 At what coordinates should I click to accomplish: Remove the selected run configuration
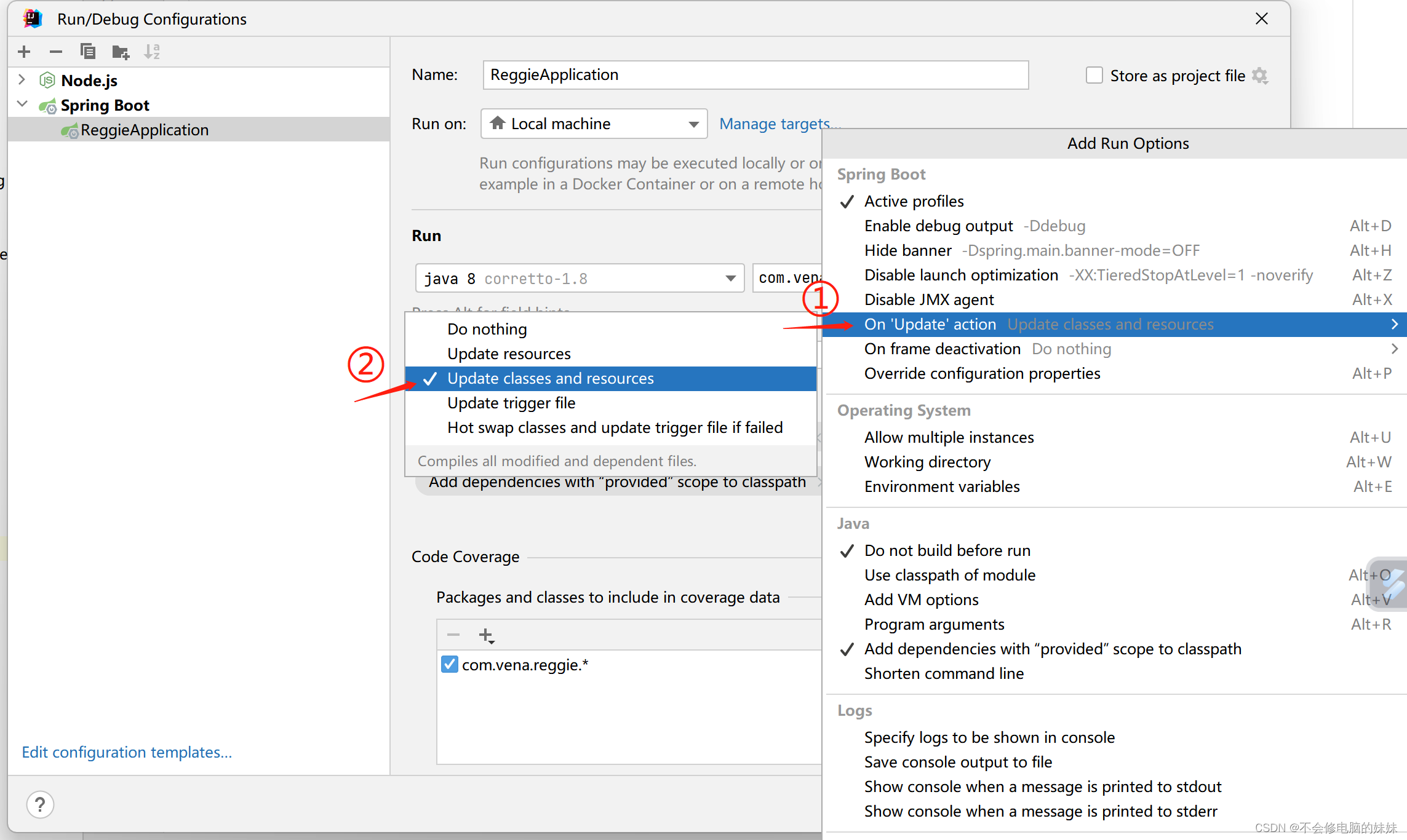pos(55,52)
